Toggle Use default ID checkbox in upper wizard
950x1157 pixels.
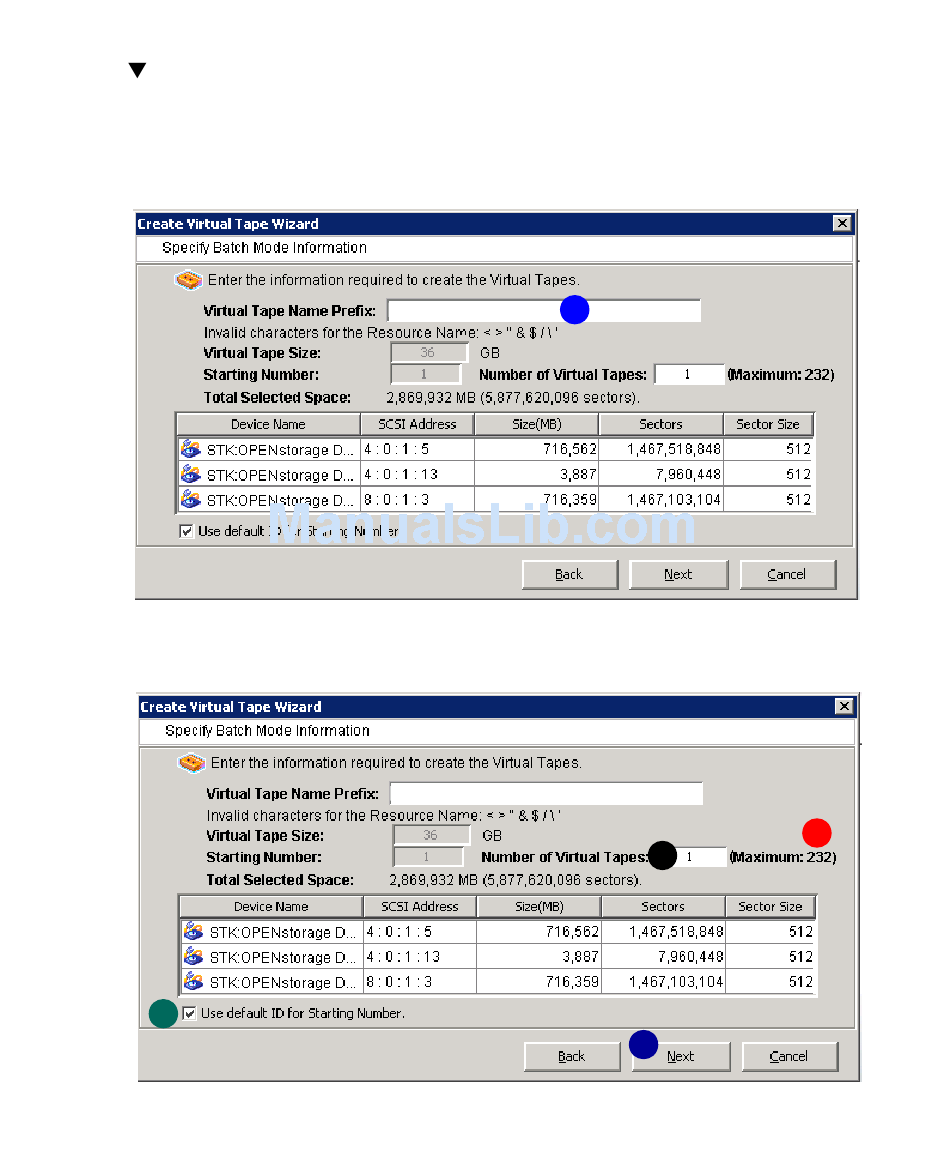186,531
